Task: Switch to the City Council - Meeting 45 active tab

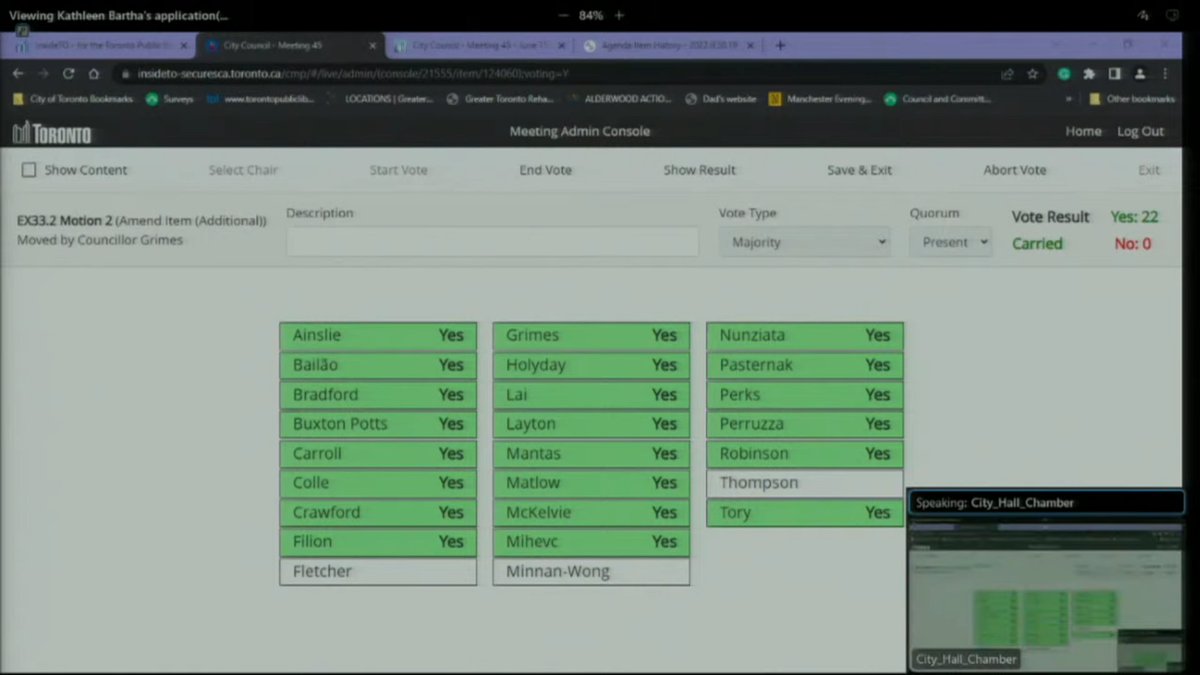Action: [290, 46]
